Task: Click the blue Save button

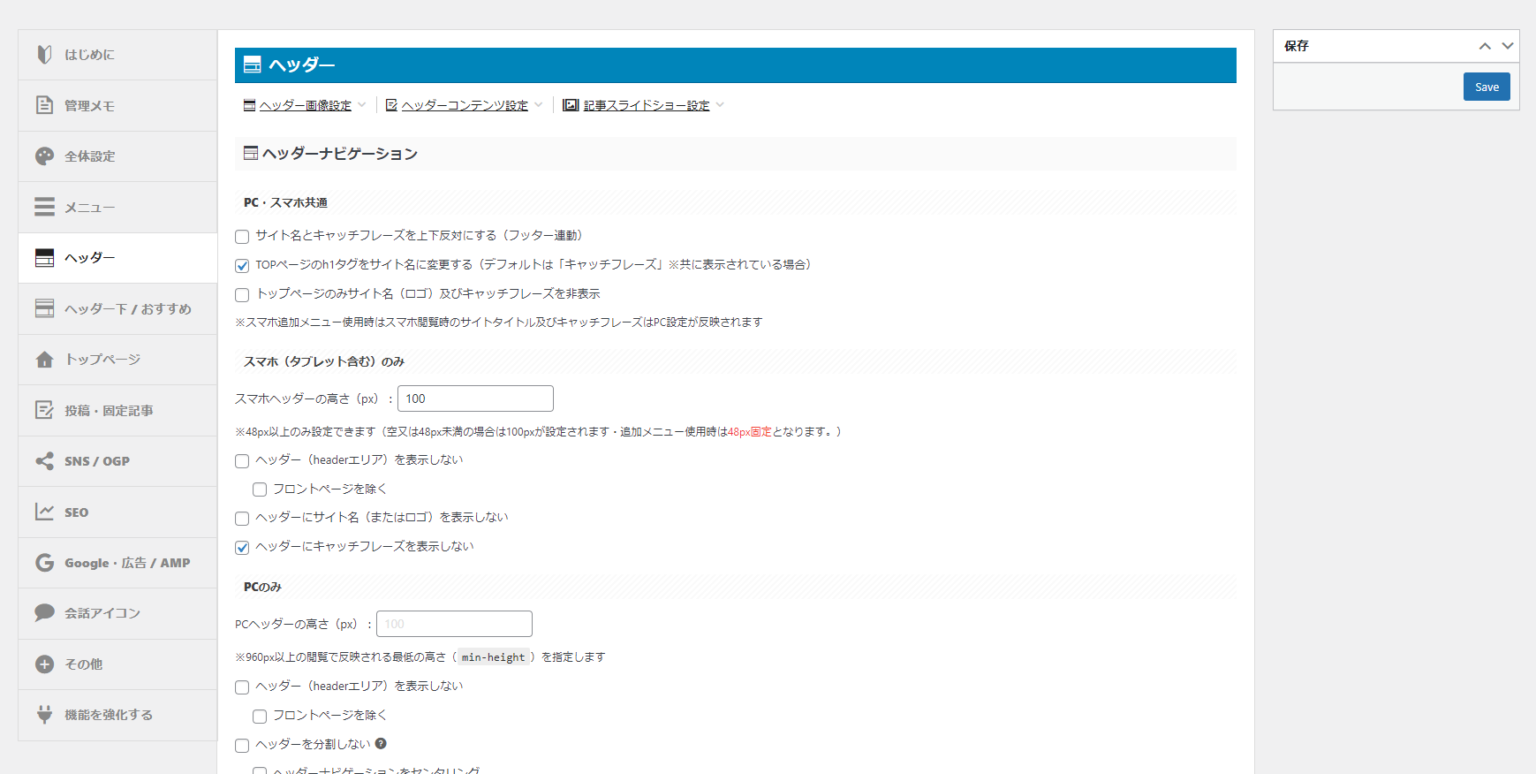Action: (x=1486, y=87)
